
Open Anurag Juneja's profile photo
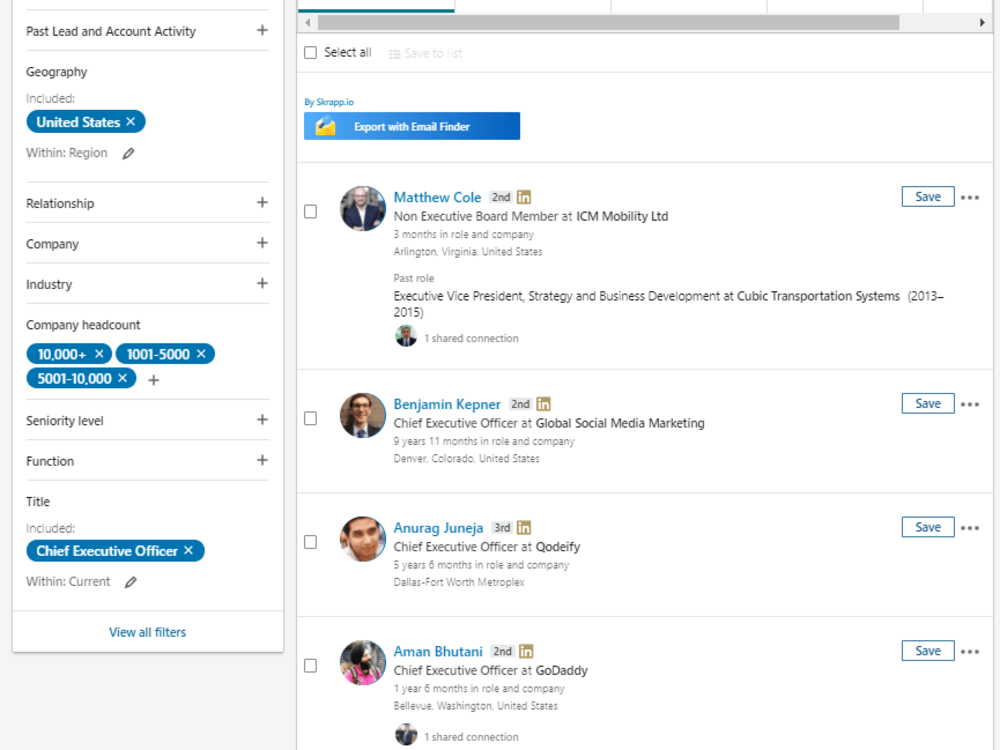click(x=363, y=539)
